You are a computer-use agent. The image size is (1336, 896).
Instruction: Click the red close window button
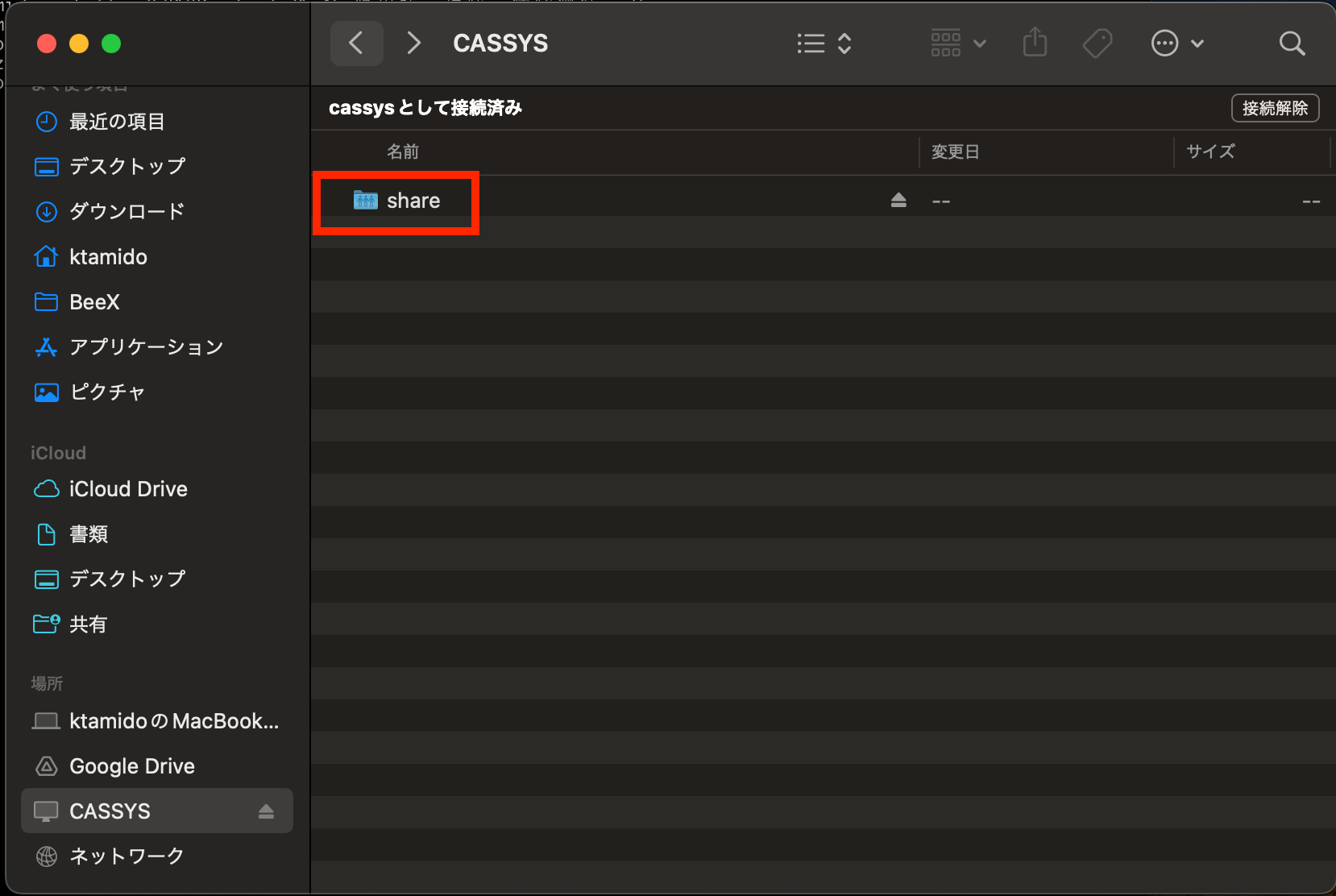click(47, 44)
